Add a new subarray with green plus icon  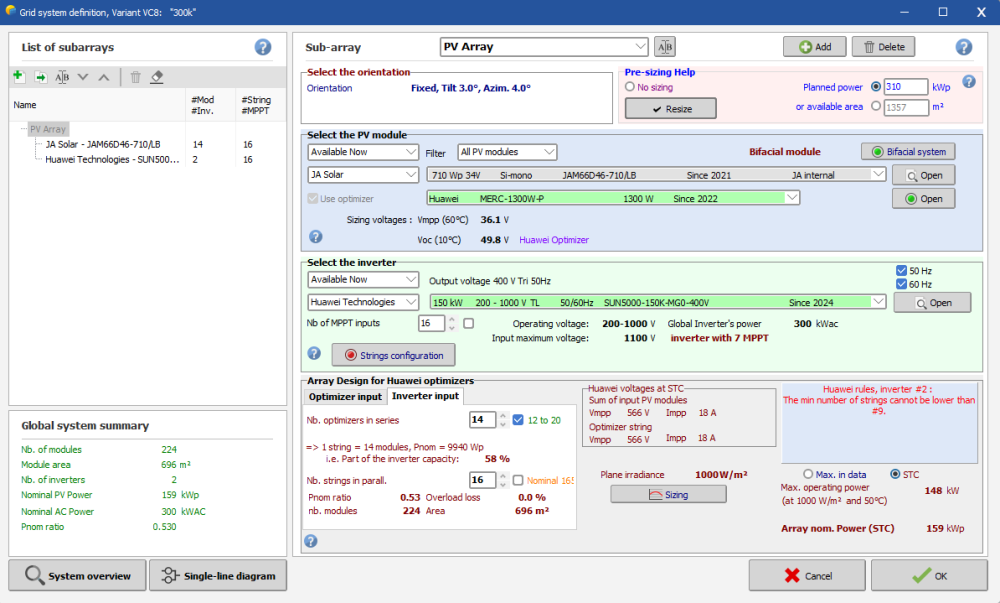19,77
